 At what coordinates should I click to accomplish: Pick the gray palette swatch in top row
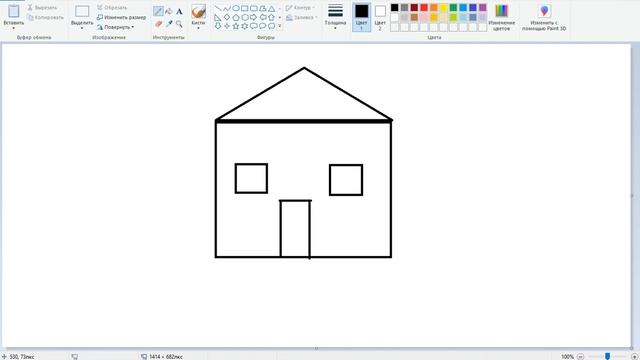(404, 7)
